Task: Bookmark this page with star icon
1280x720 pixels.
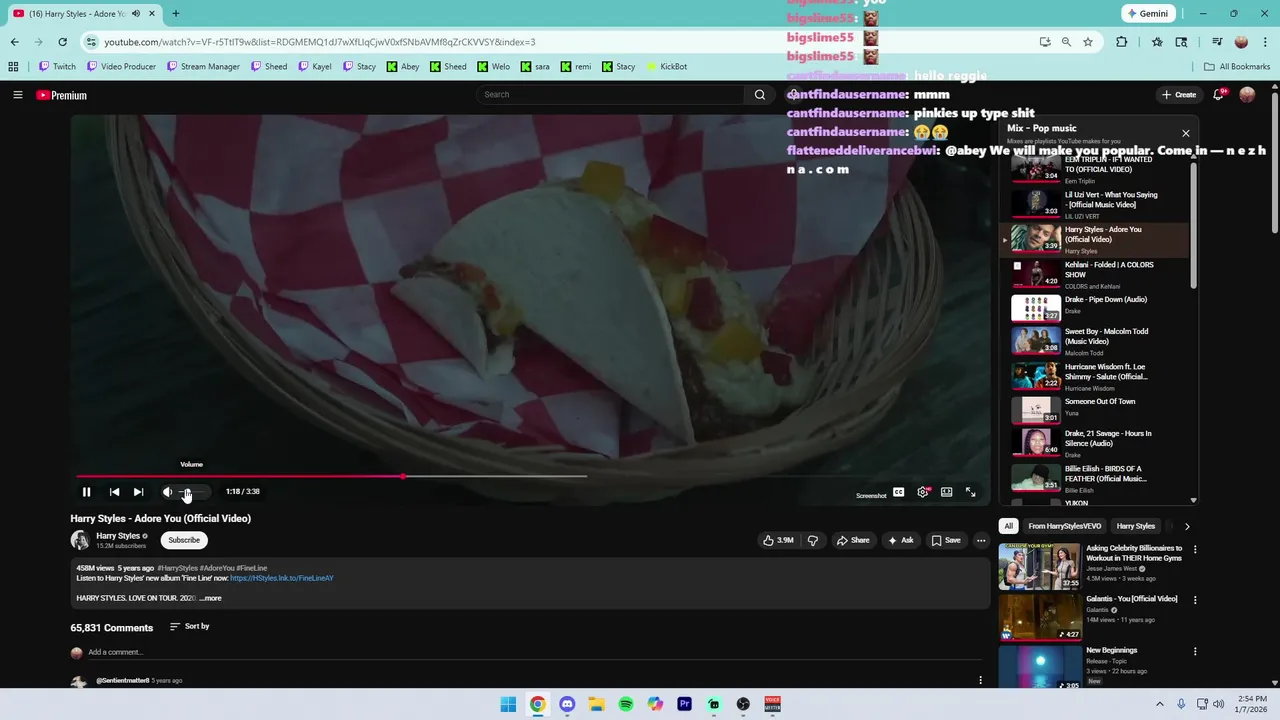Action: (x=1087, y=42)
